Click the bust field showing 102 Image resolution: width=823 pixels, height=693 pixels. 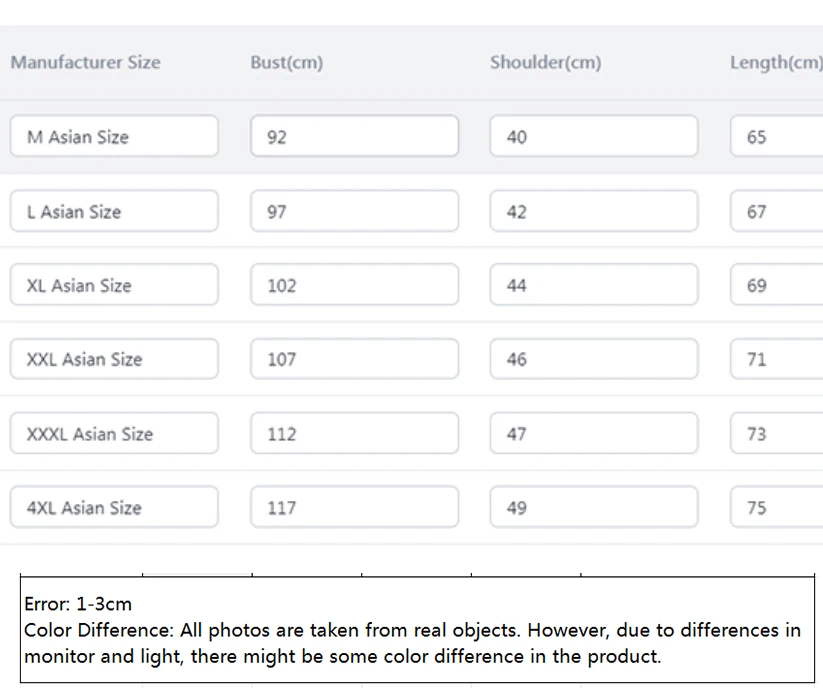coord(354,285)
